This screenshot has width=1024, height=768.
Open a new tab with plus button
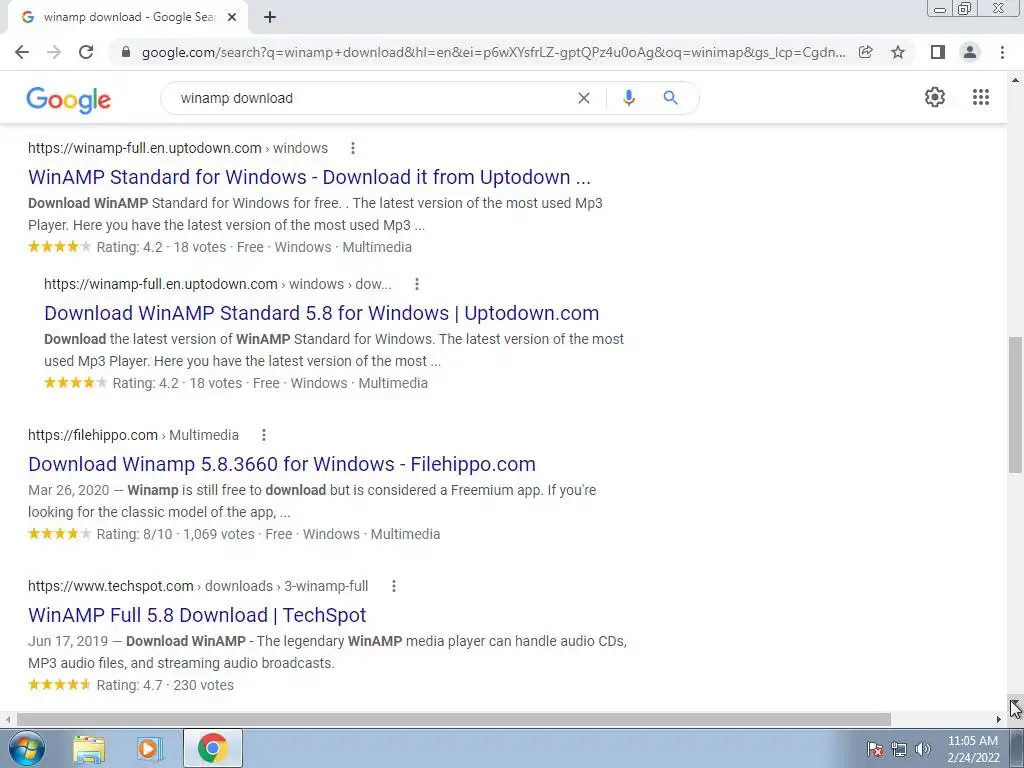270,17
